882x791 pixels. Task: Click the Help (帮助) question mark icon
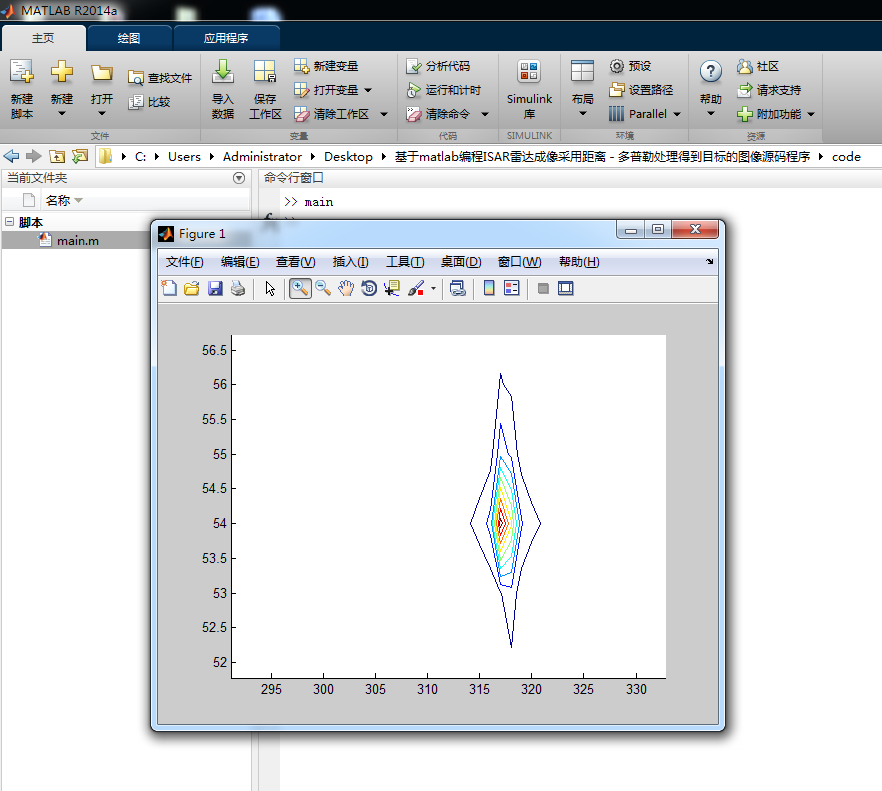[711, 71]
